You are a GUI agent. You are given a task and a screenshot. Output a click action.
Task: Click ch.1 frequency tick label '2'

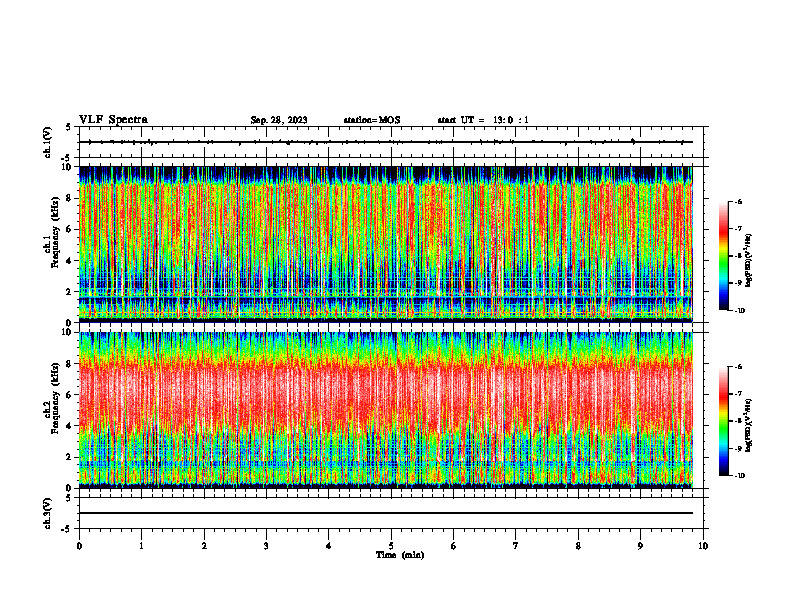70,292
